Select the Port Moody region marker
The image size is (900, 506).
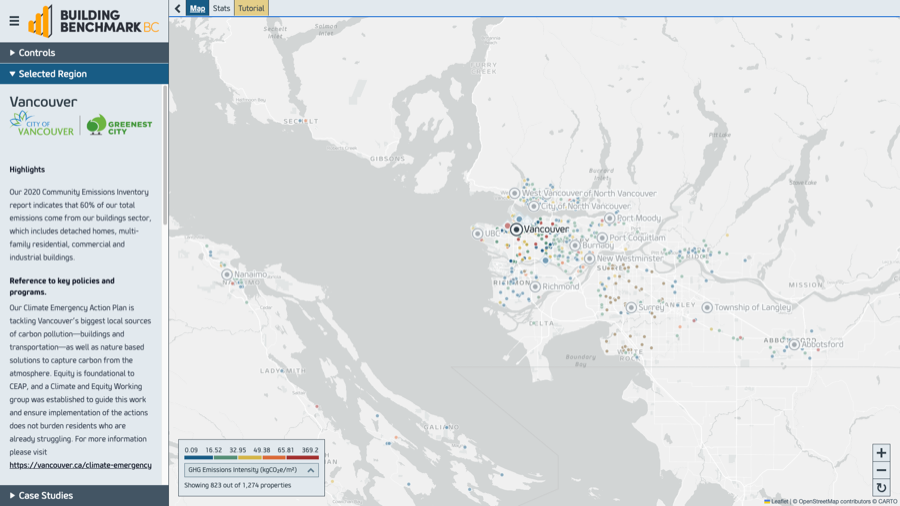coord(610,218)
